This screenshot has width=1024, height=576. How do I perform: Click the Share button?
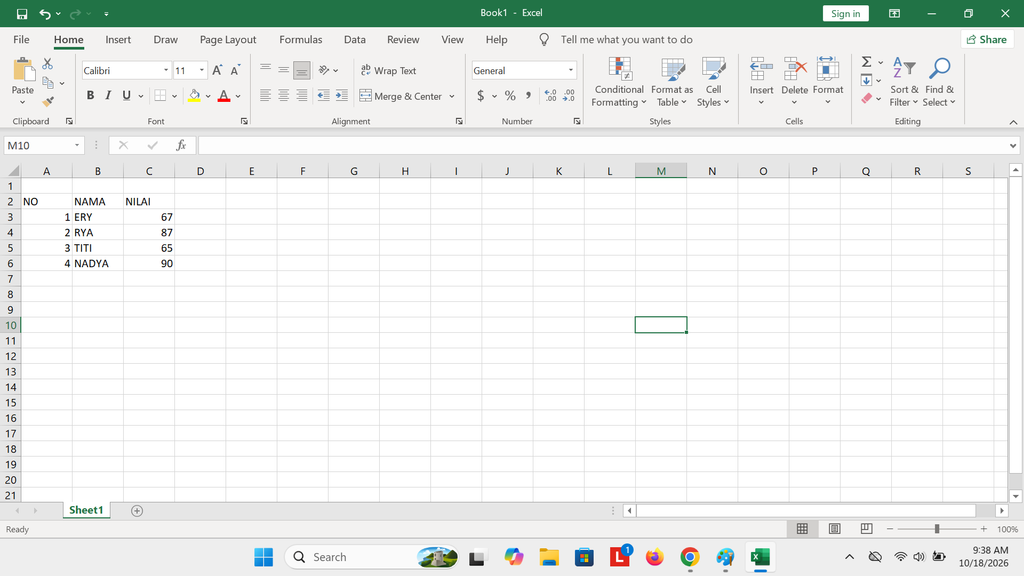[x=986, y=39]
